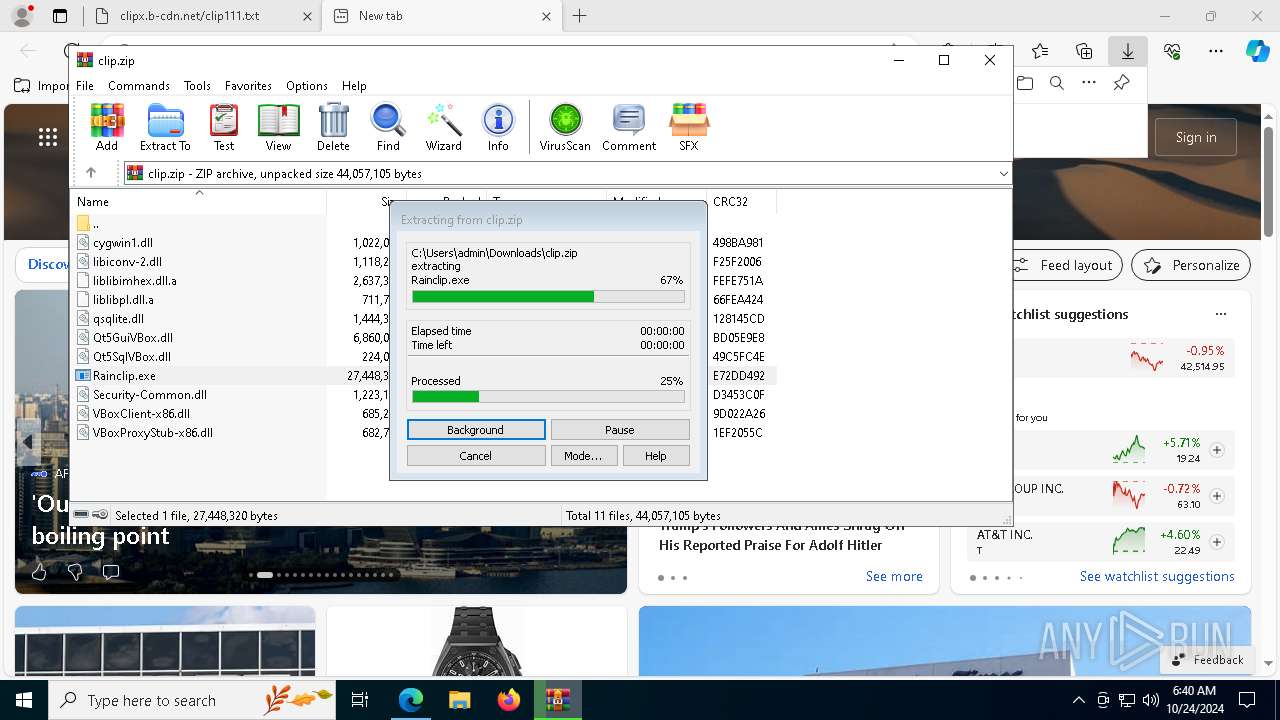Viewport: 1280px width, 720px height.
Task: Click the Processed total progress bar
Action: click(548, 397)
